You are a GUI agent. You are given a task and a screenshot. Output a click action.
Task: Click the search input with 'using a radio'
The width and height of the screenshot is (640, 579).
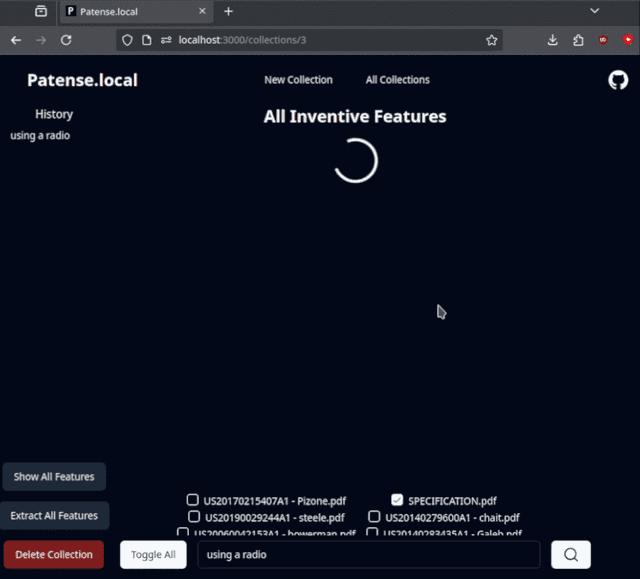pos(368,554)
